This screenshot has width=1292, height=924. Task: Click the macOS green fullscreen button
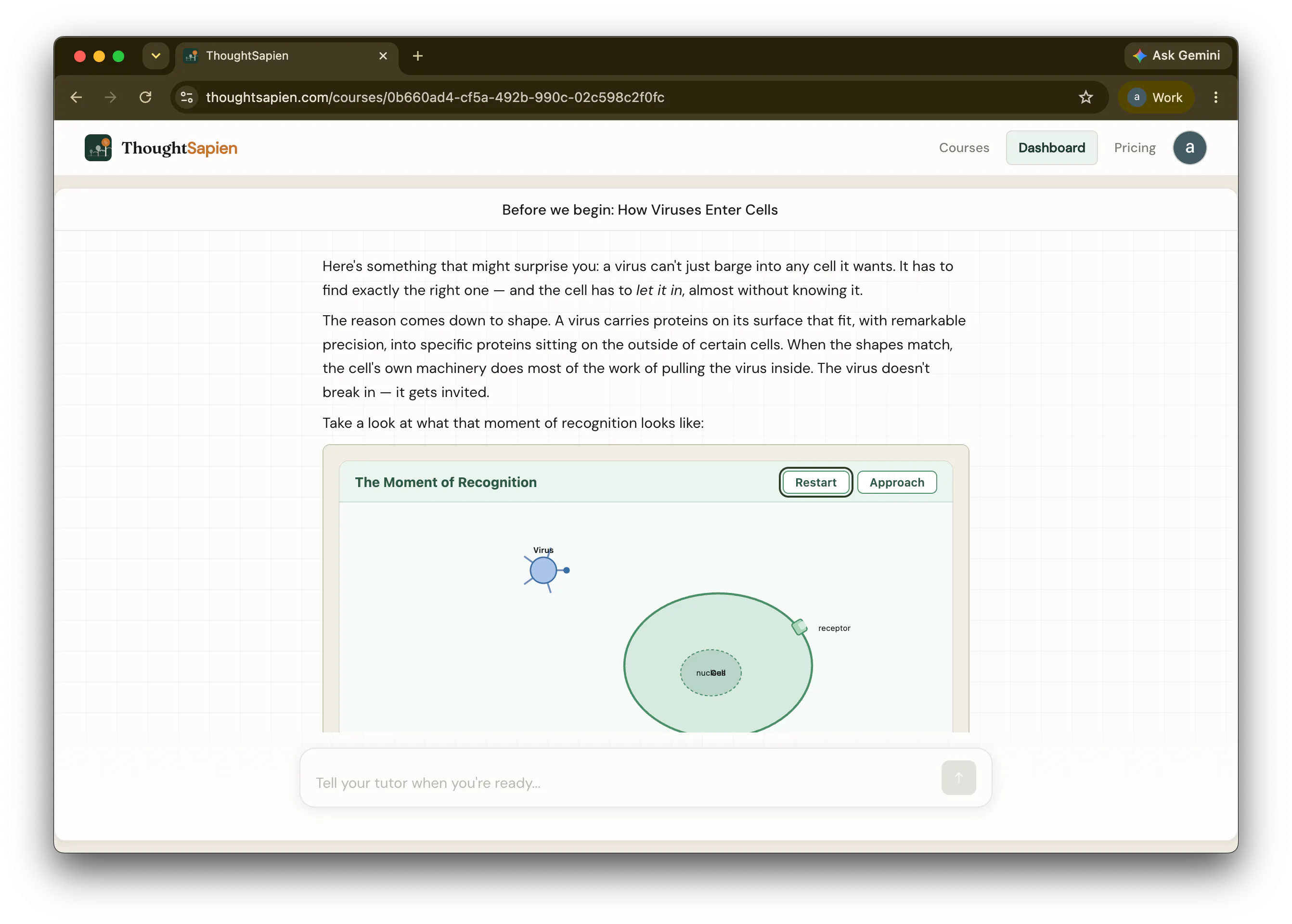(118, 56)
